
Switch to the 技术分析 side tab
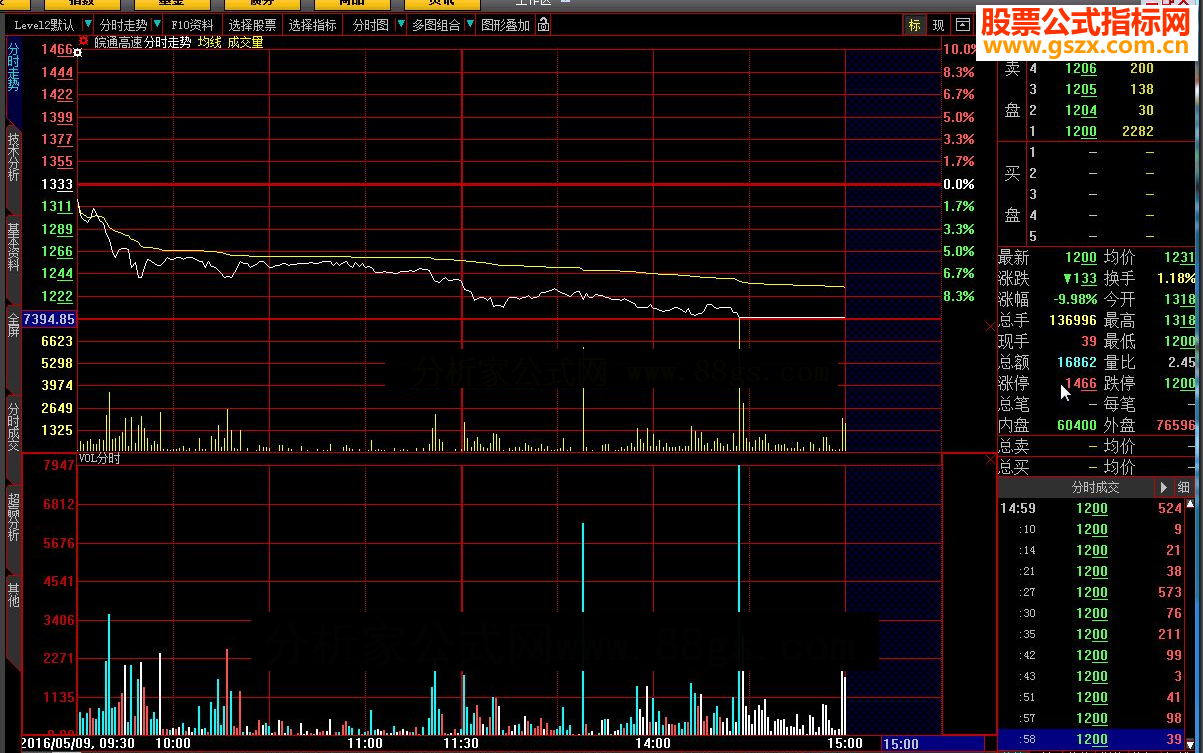pos(13,157)
